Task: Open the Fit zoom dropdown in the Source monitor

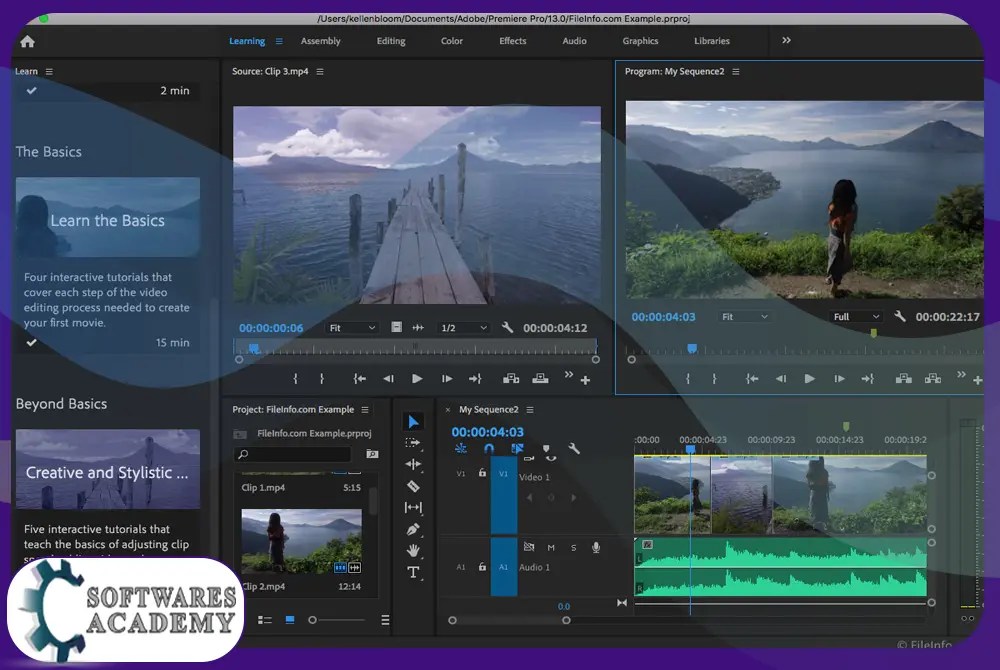Action: [x=350, y=327]
